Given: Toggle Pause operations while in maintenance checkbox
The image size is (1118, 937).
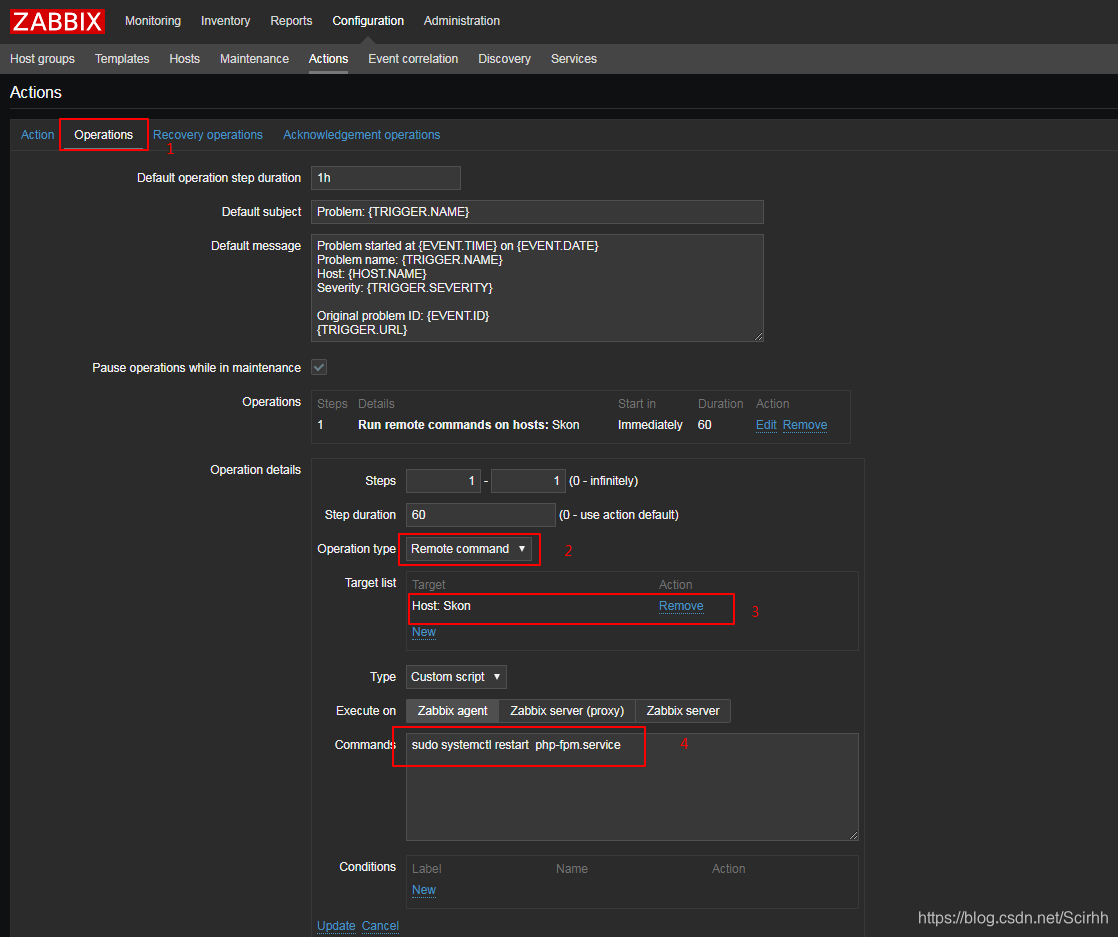Looking at the screenshot, I should [319, 367].
